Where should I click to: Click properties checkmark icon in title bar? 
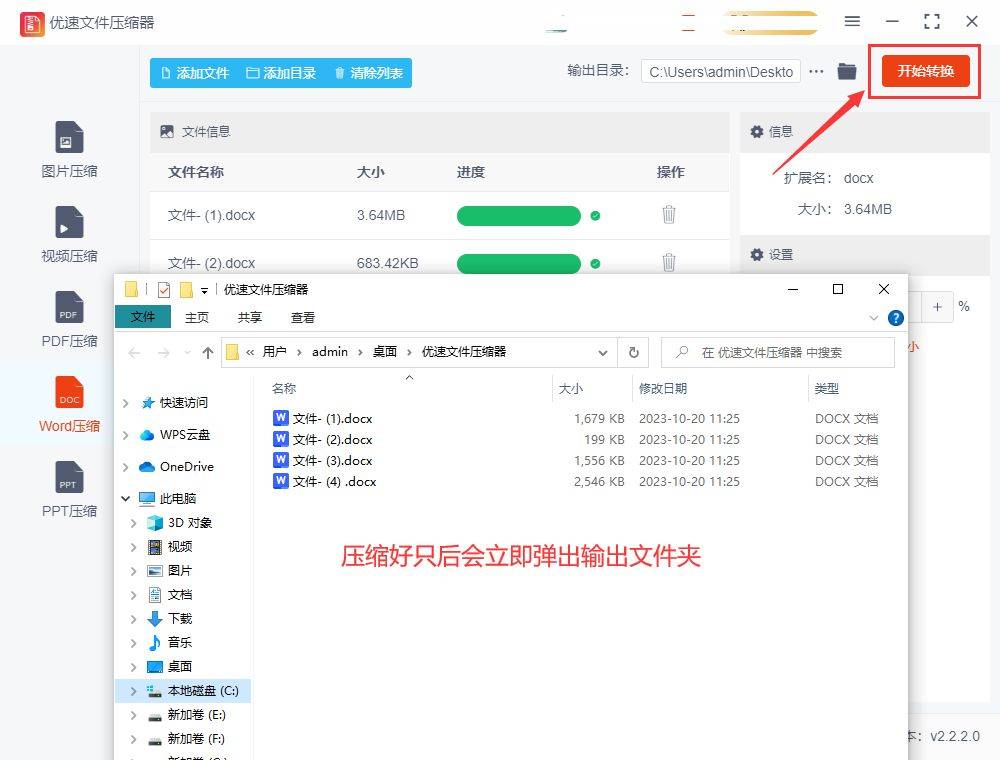click(164, 290)
